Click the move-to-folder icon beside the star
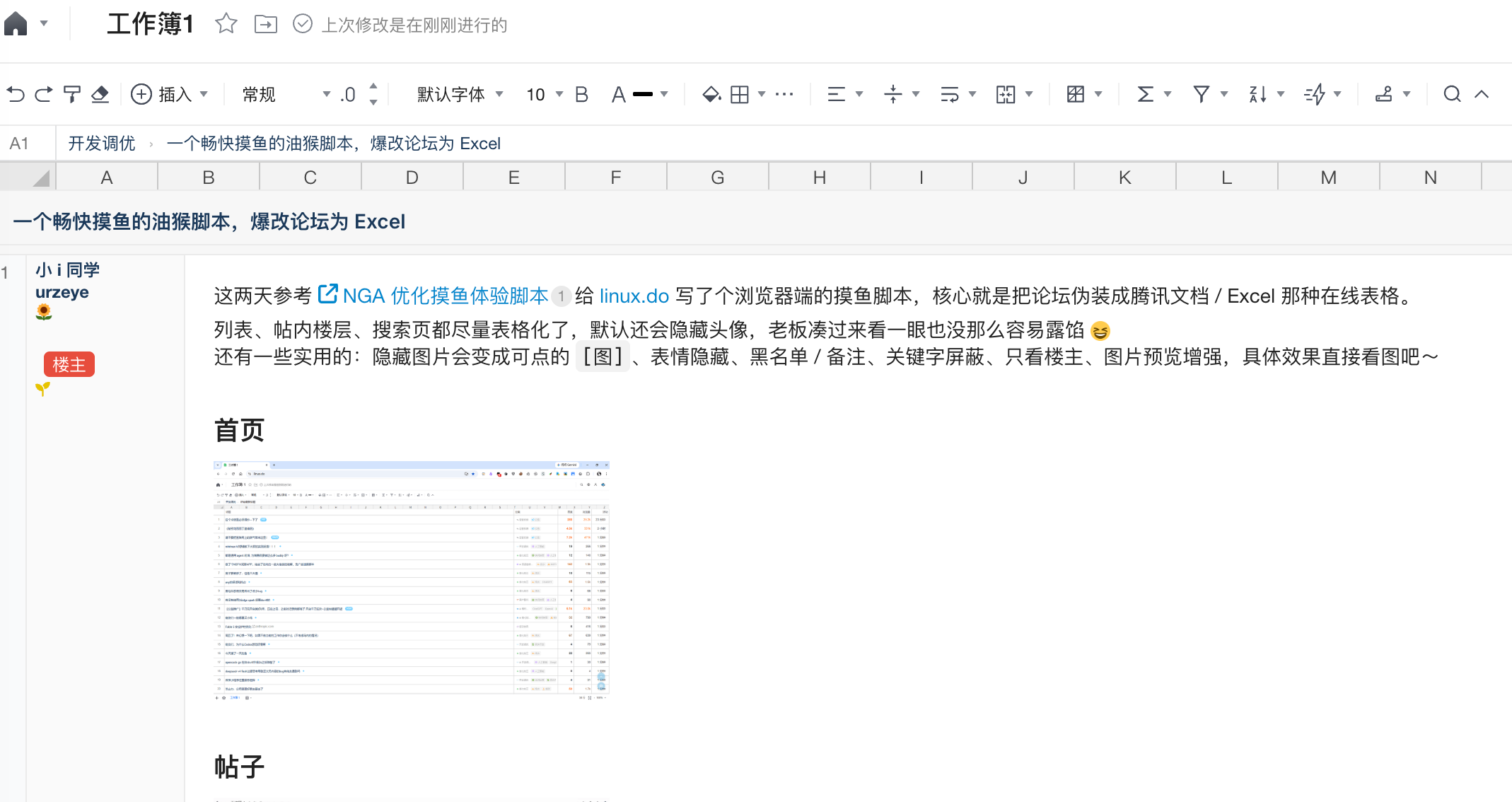The width and height of the screenshot is (1512, 802). click(x=266, y=24)
